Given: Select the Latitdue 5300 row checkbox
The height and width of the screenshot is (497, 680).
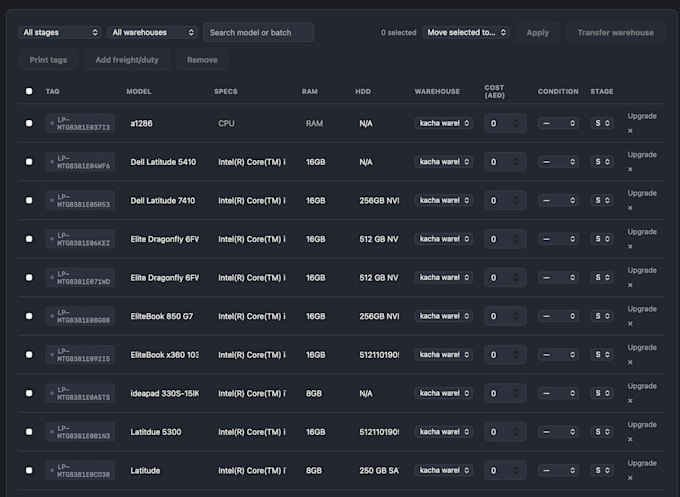Looking at the screenshot, I should (29, 432).
